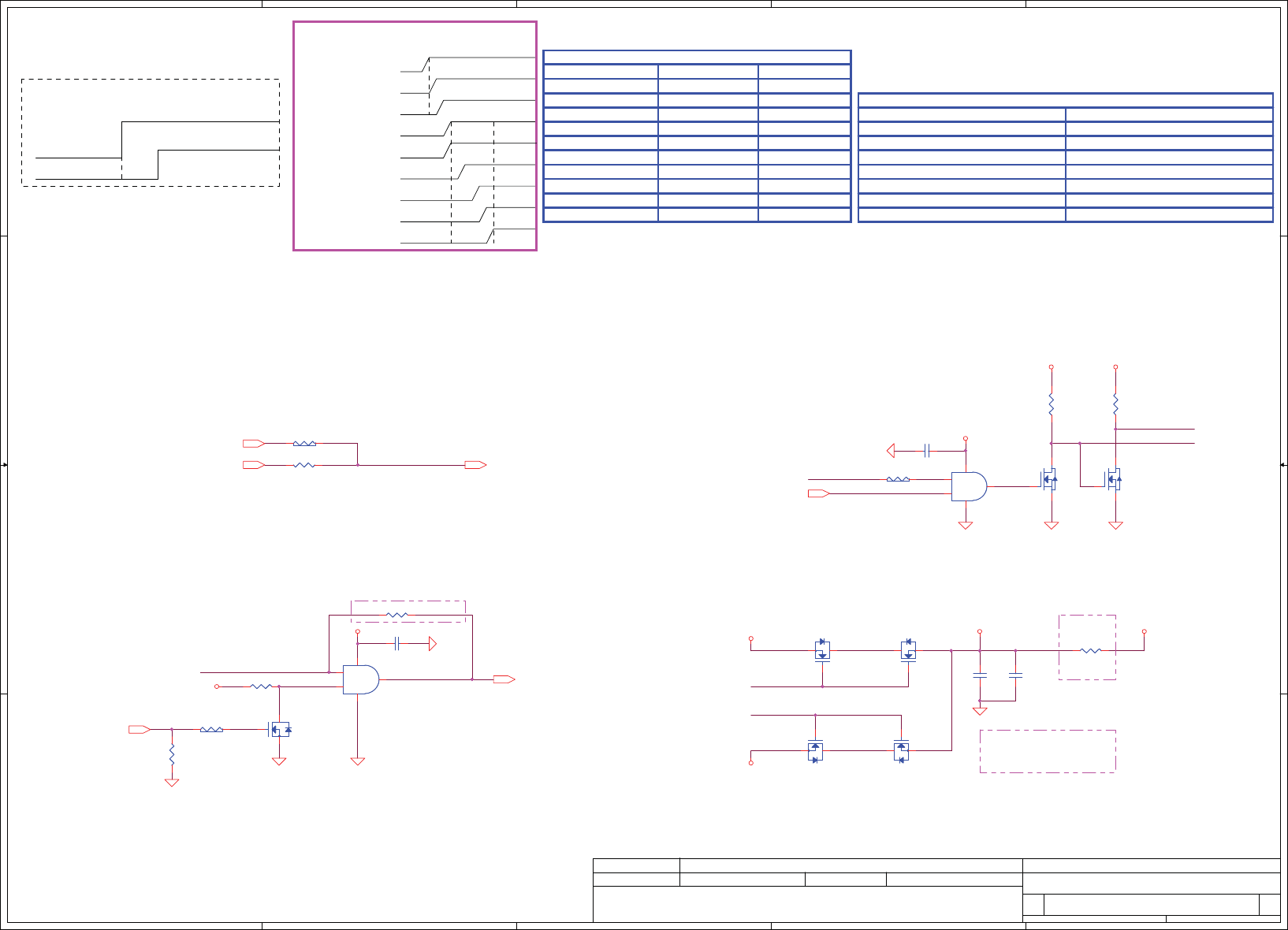
Task: Click the output port of the two-resistor merge circuit
Action: pyautogui.click(x=475, y=465)
